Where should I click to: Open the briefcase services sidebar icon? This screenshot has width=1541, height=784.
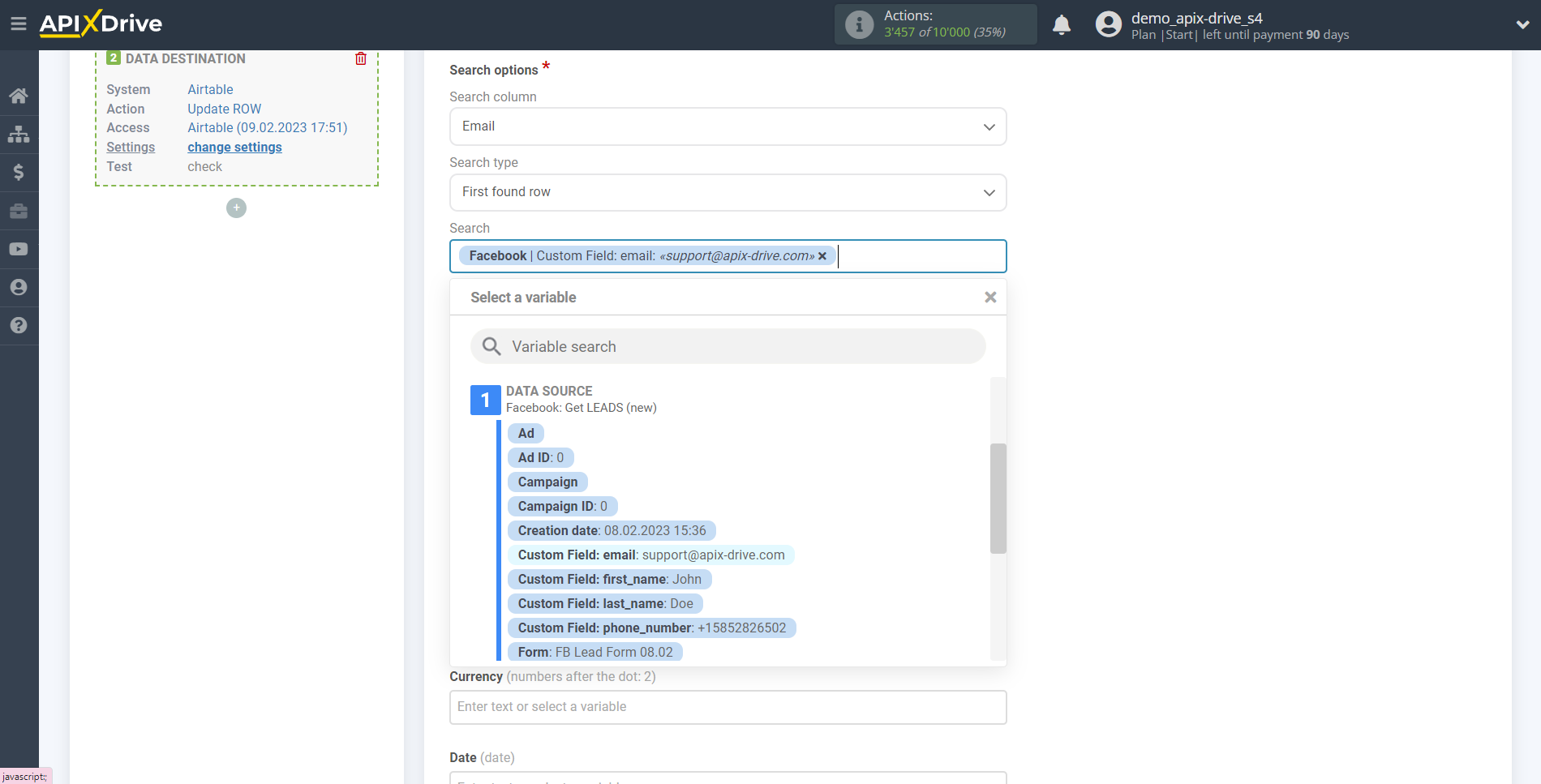pyautogui.click(x=19, y=211)
